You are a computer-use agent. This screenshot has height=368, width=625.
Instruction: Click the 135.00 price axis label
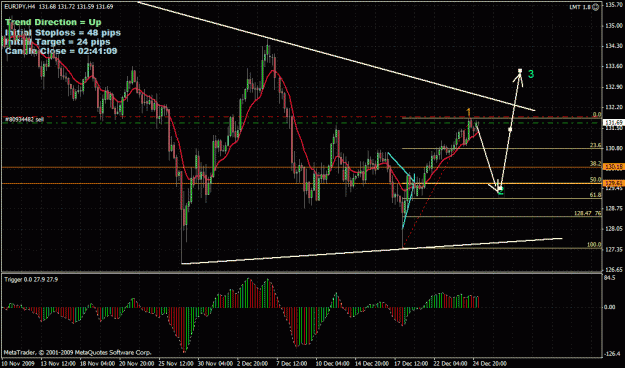click(x=614, y=26)
